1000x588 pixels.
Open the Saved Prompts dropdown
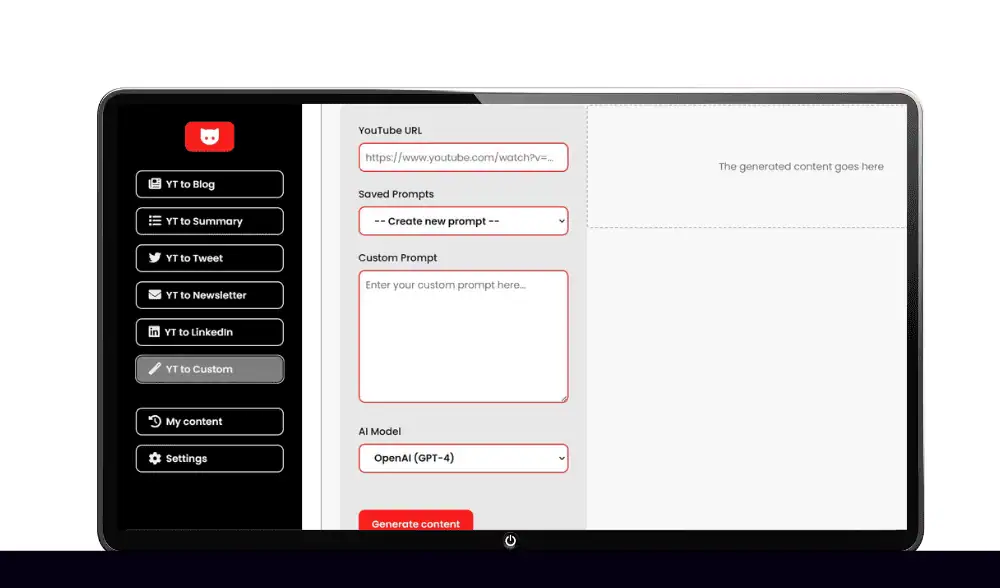(x=463, y=221)
